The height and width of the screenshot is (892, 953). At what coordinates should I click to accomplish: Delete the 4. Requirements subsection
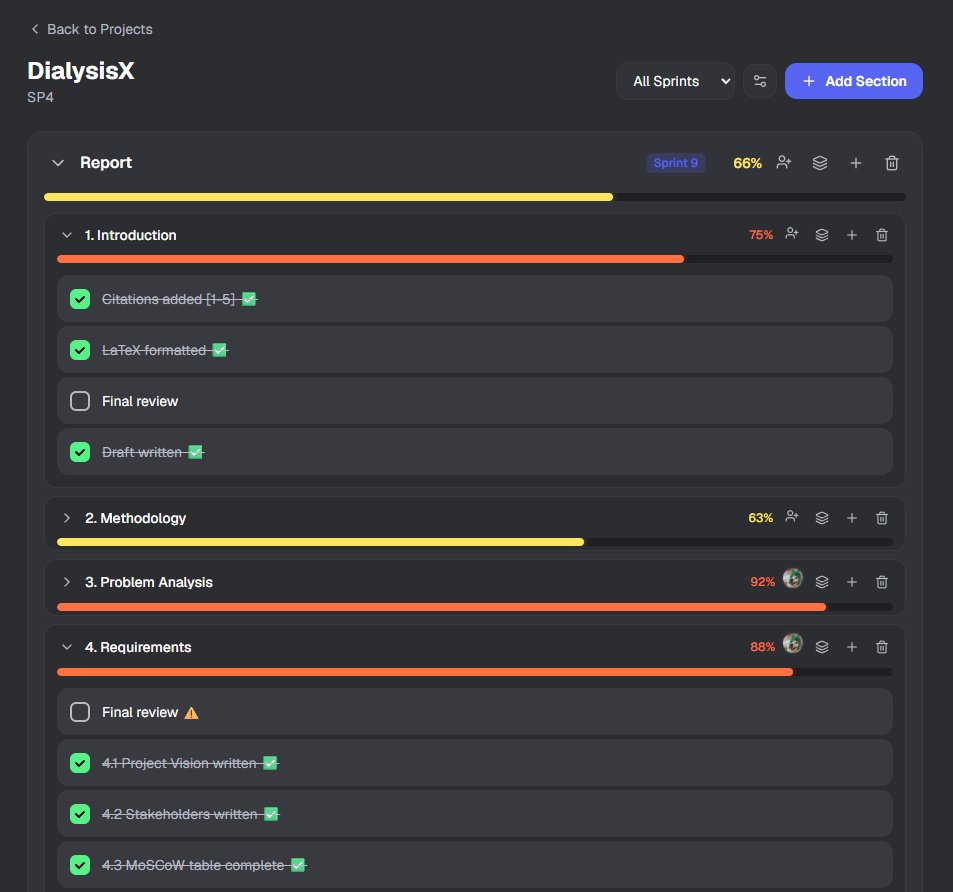pos(882,647)
